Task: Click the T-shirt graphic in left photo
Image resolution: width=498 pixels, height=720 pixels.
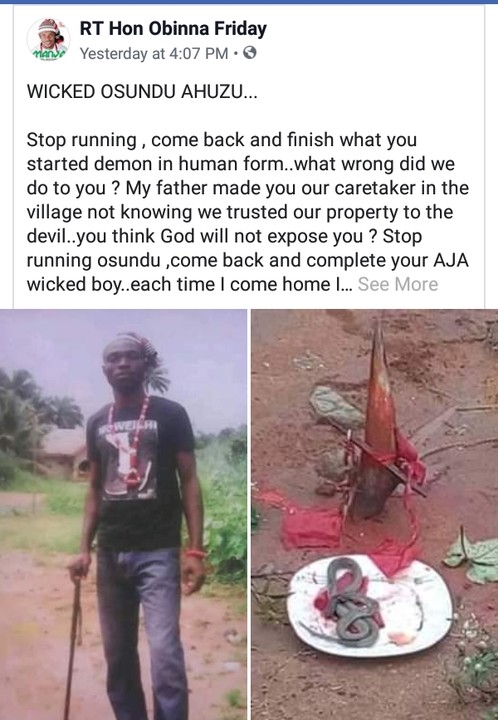Action: click(129, 461)
